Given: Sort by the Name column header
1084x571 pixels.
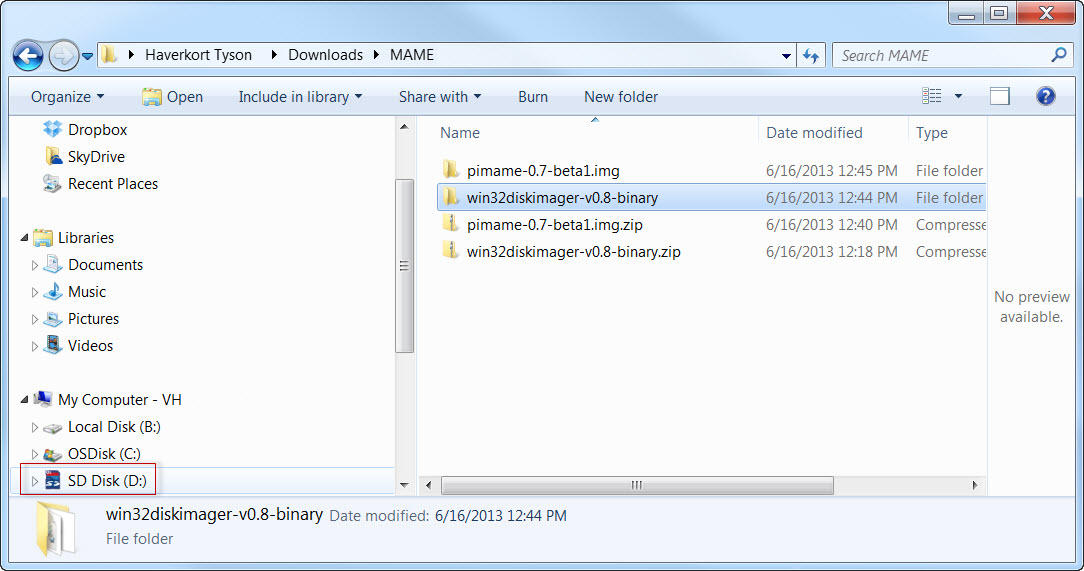Looking at the screenshot, I should [x=460, y=133].
